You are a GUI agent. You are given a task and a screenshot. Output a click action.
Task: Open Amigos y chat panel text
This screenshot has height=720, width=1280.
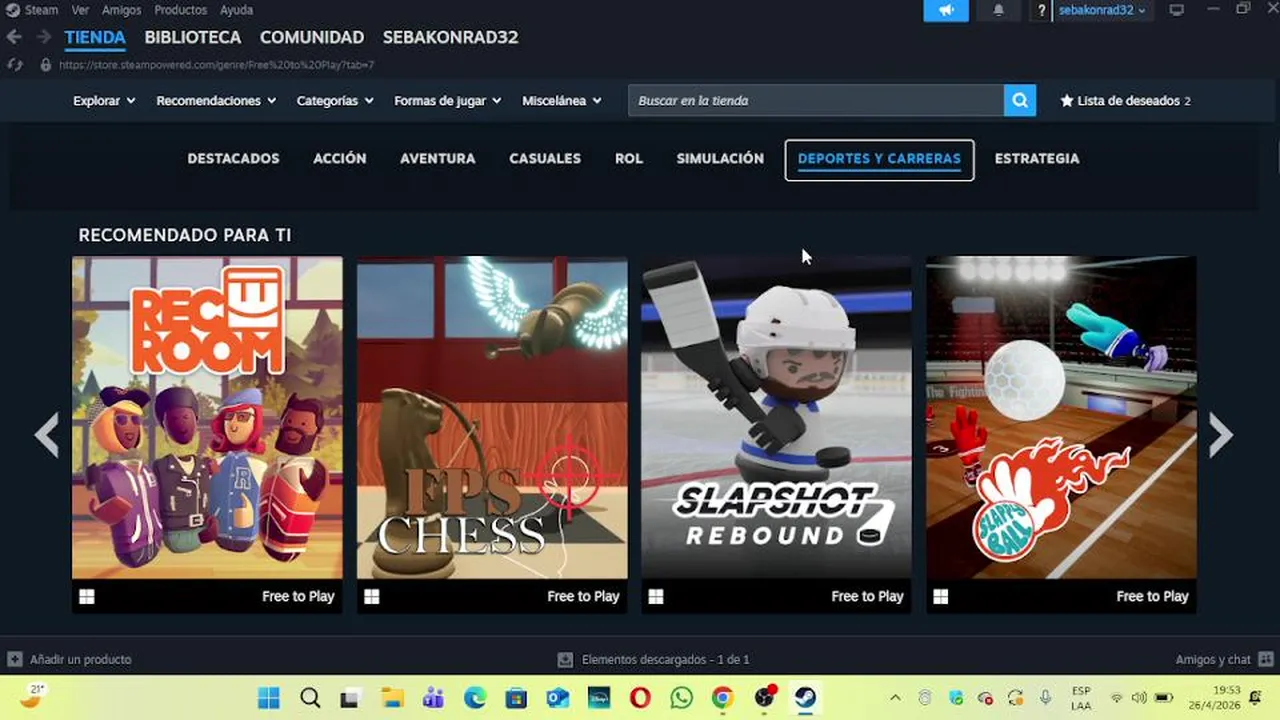(1213, 659)
